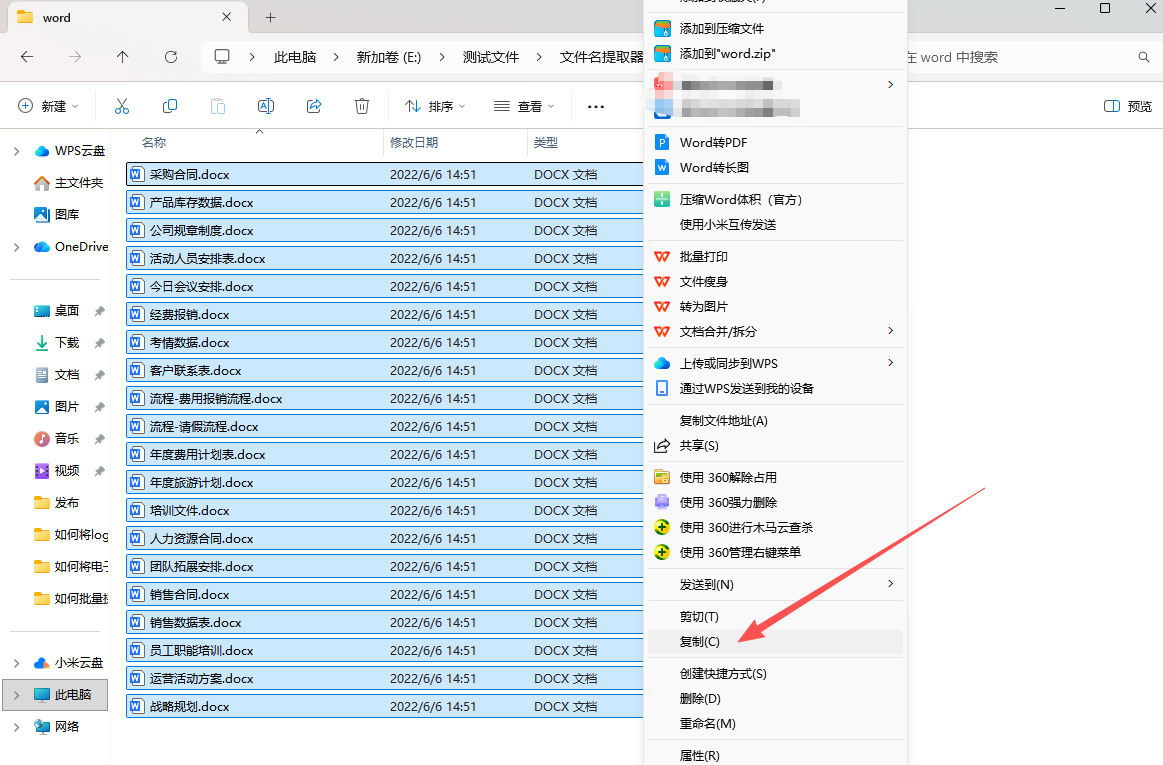Click the rename icon in toolbar
This screenshot has height=765, width=1163.
266,106
